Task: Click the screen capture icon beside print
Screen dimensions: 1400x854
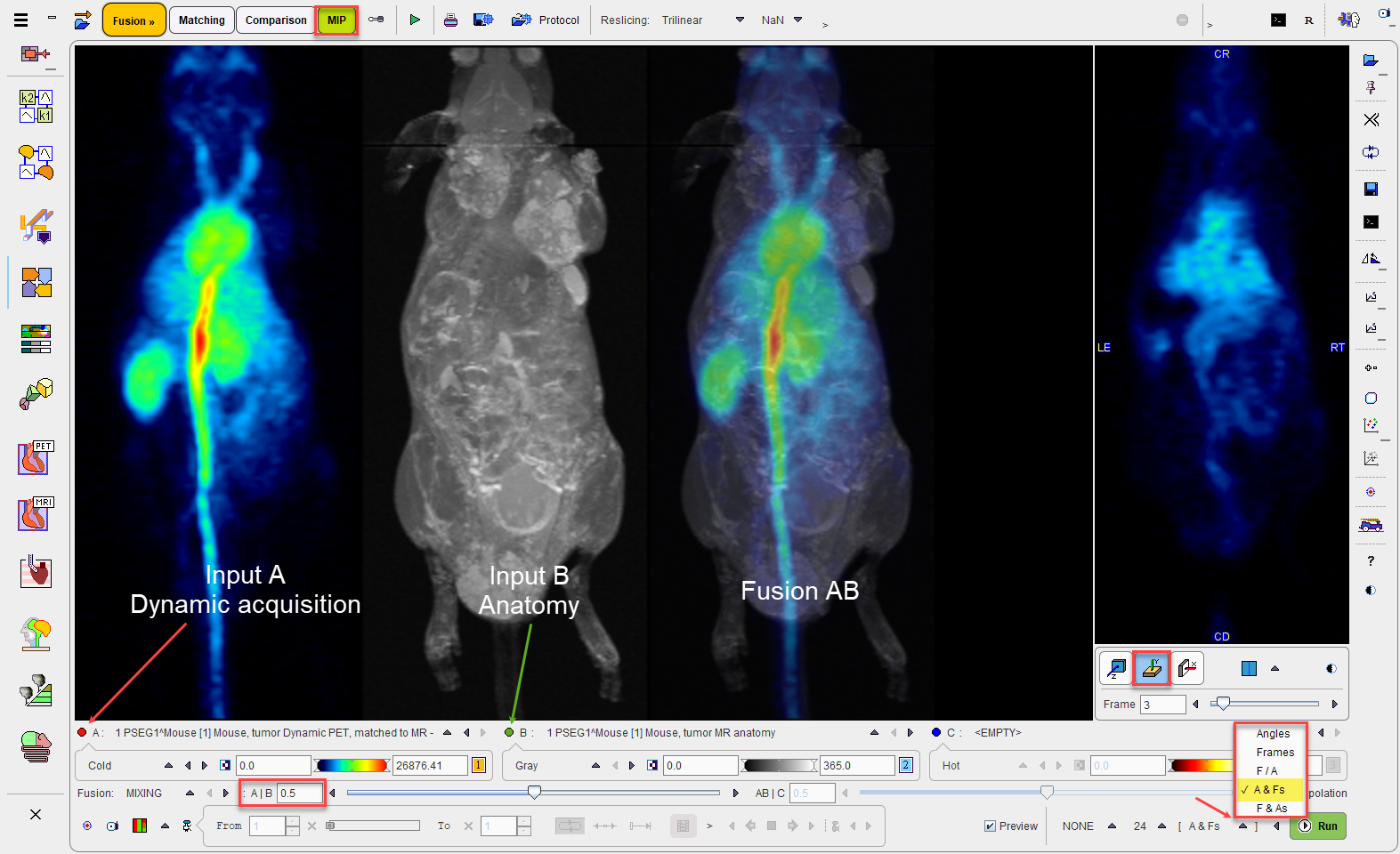Action: tap(483, 20)
